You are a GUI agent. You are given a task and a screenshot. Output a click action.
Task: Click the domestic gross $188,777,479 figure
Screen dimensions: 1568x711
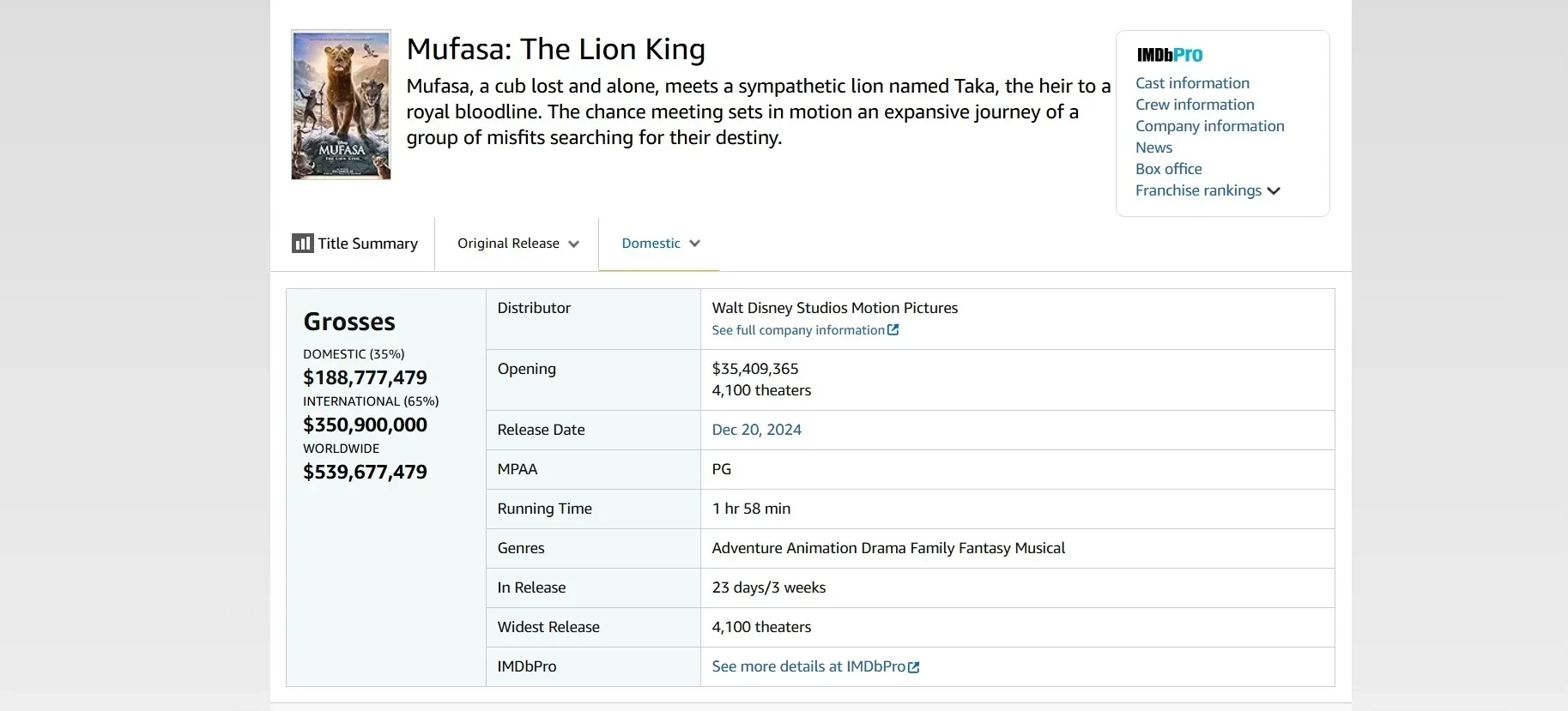pos(365,377)
